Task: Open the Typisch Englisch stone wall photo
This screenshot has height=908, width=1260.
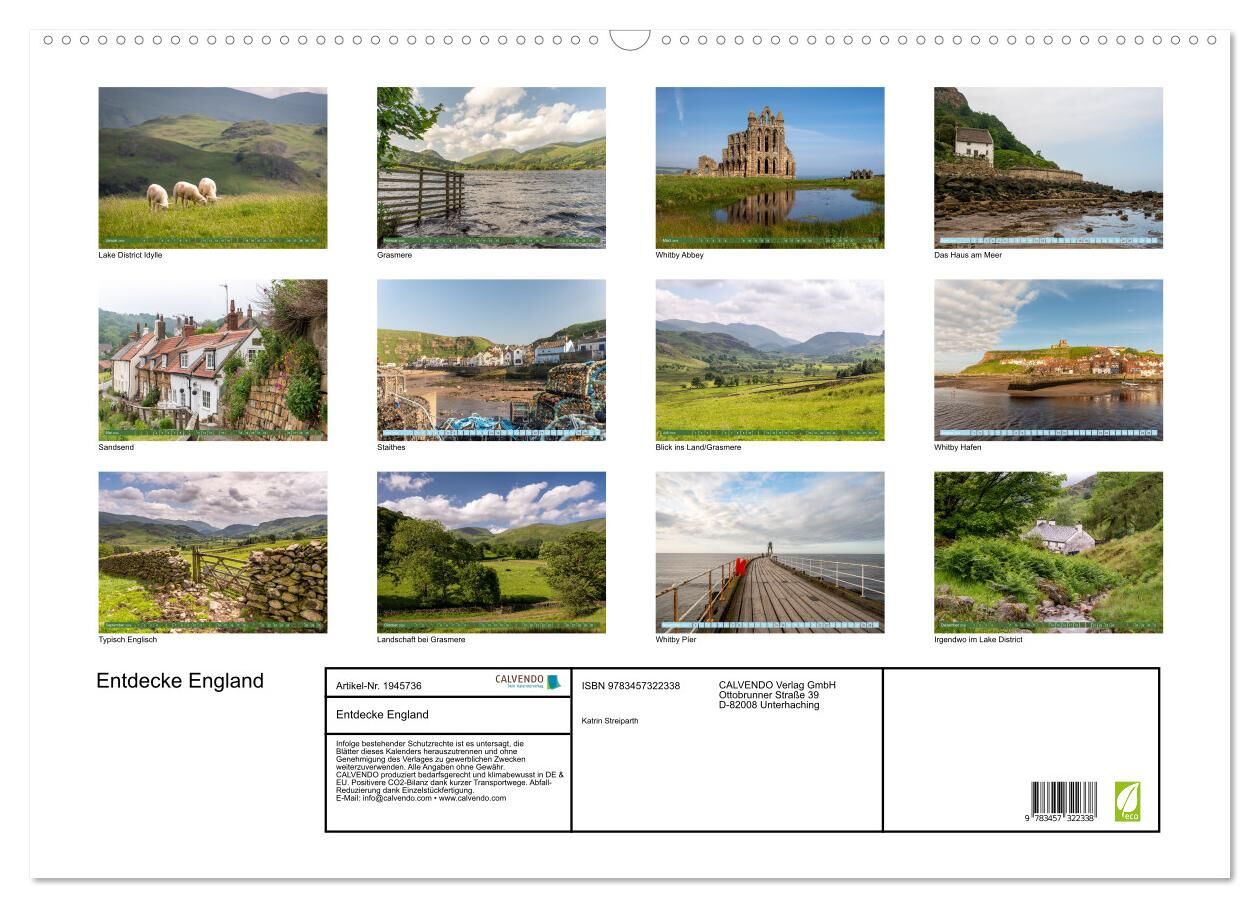Action: click(x=212, y=552)
